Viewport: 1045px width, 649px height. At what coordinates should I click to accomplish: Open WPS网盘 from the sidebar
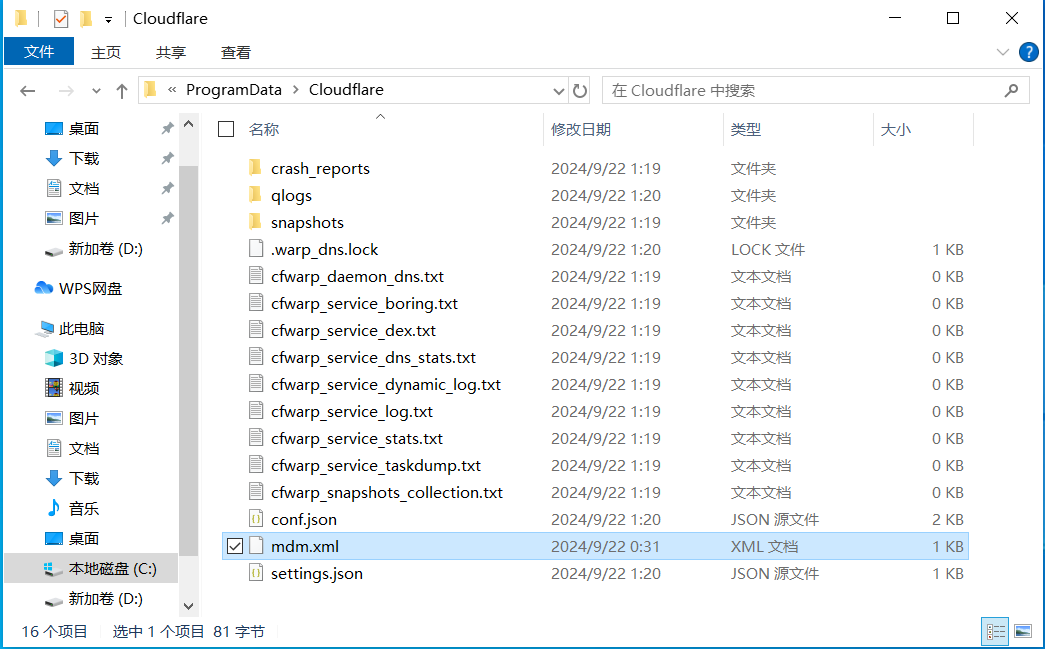tap(87, 287)
